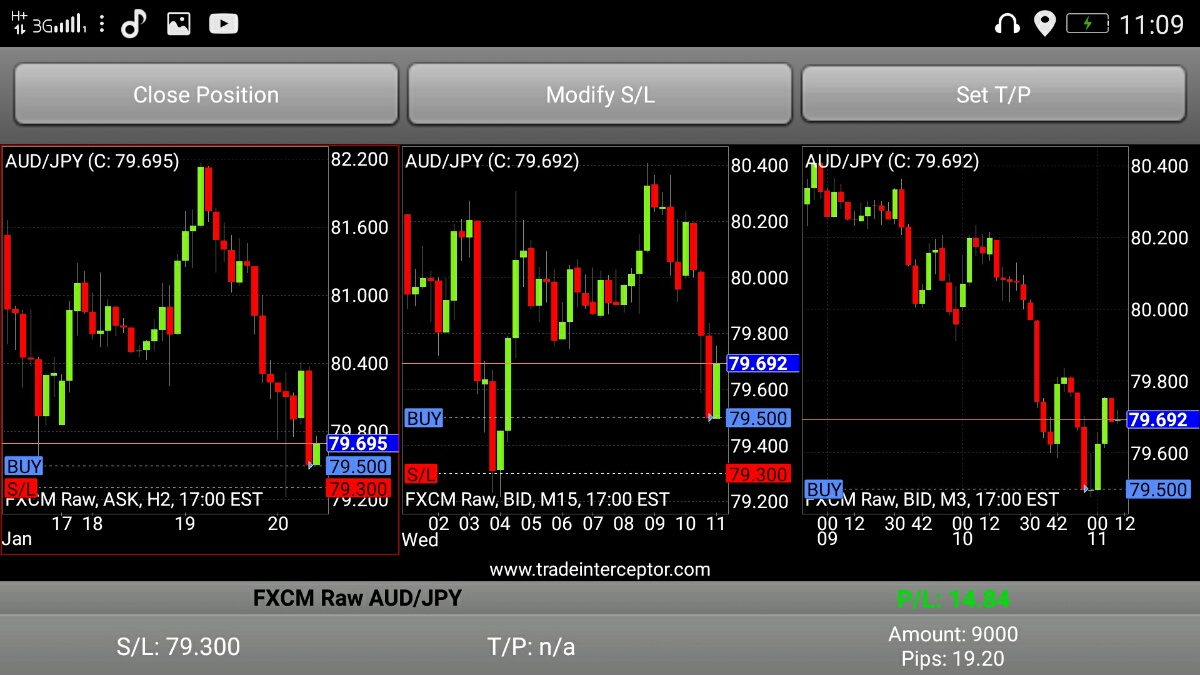Tap 80.400 axis label on M15 chart

[x=759, y=165]
